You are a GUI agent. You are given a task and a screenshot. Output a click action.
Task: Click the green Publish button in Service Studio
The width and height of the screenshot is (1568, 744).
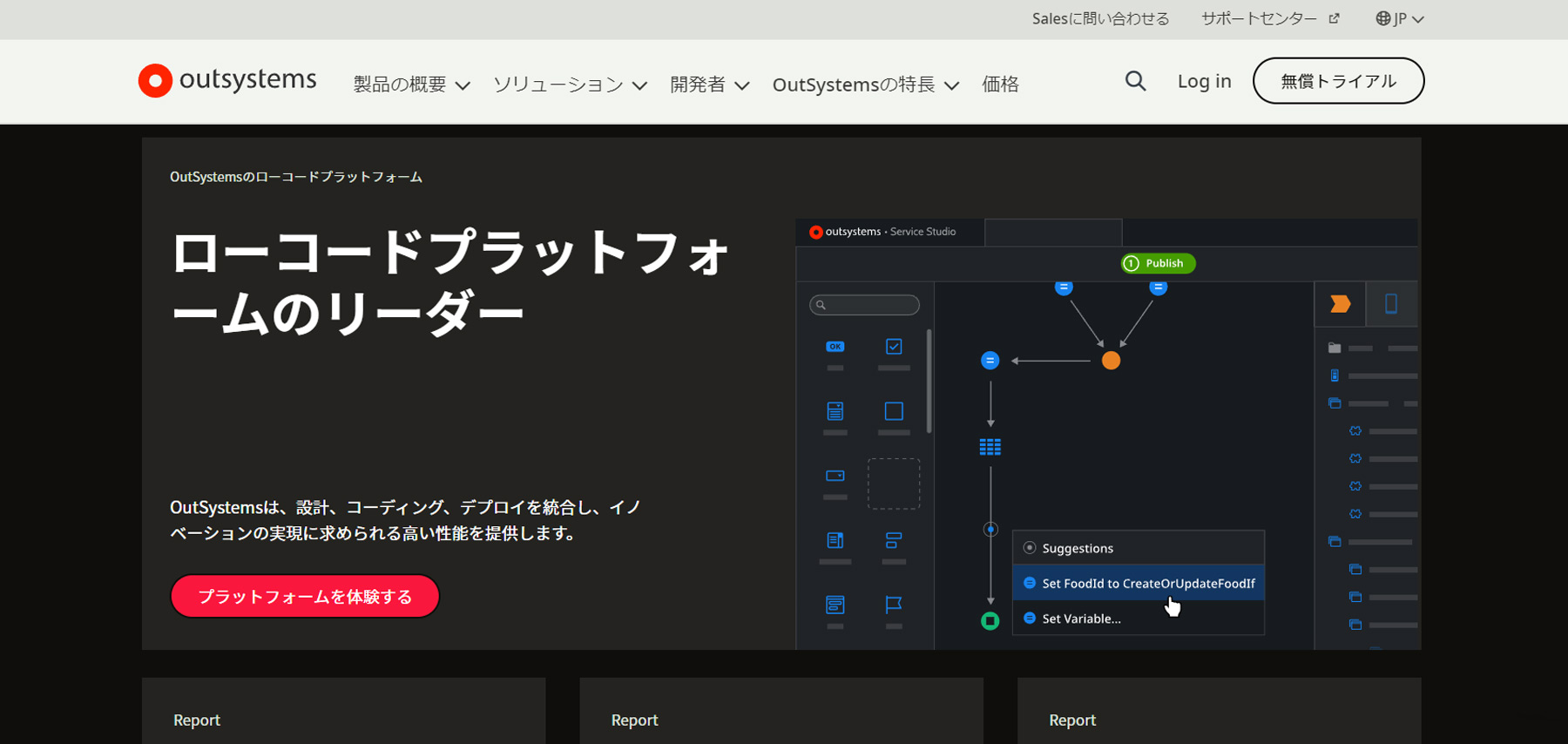tap(1158, 263)
